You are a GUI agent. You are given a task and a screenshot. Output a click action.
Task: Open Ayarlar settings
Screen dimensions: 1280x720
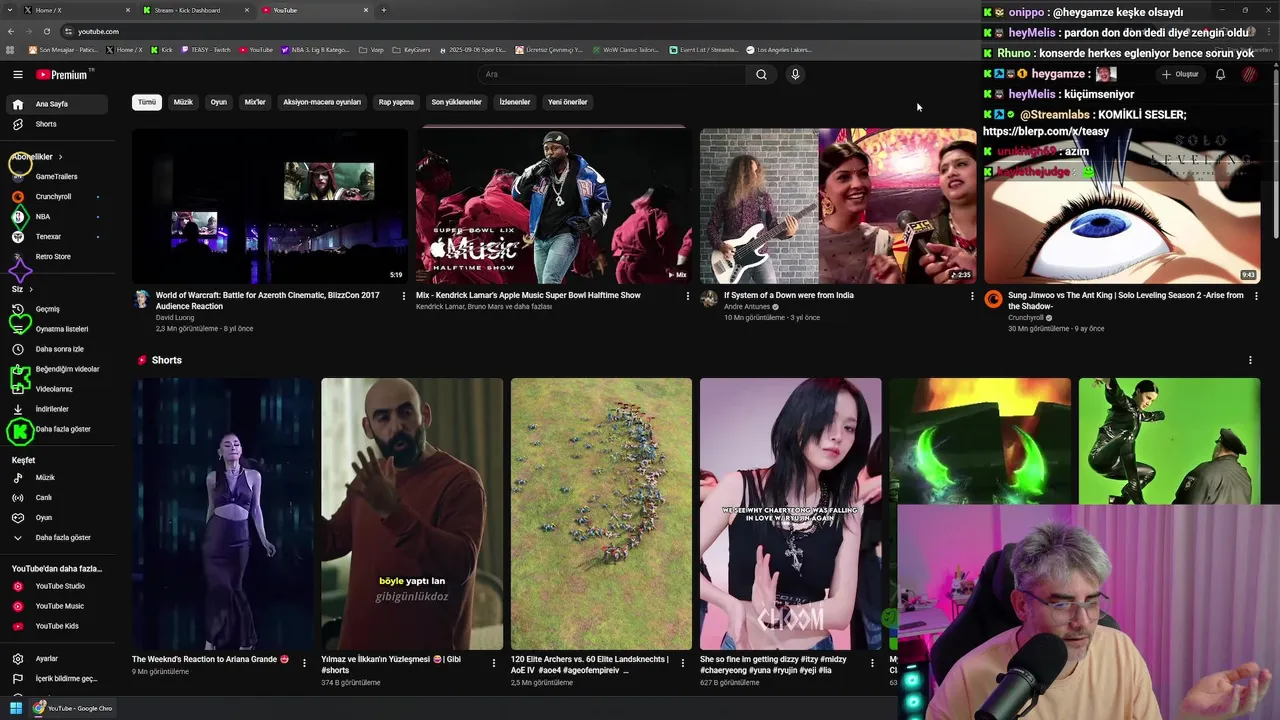tap(59, 659)
